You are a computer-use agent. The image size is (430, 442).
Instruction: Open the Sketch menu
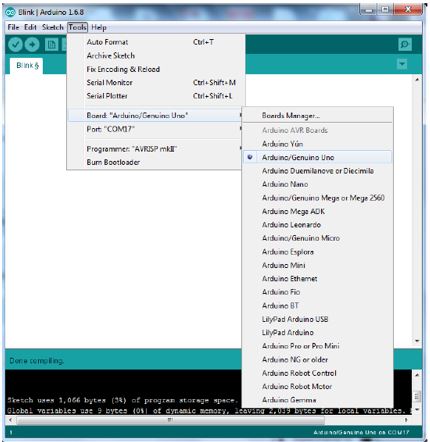[53, 27]
